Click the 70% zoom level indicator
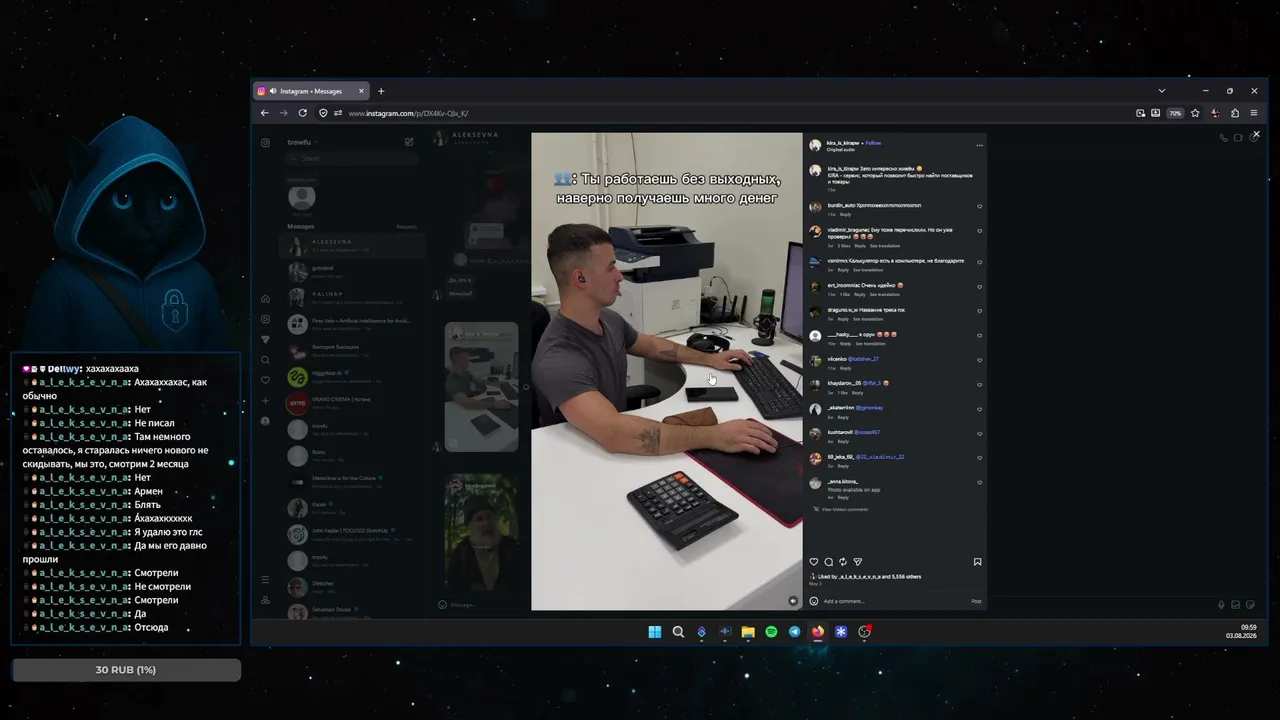Image resolution: width=1280 pixels, height=720 pixels. pyautogui.click(x=1176, y=113)
